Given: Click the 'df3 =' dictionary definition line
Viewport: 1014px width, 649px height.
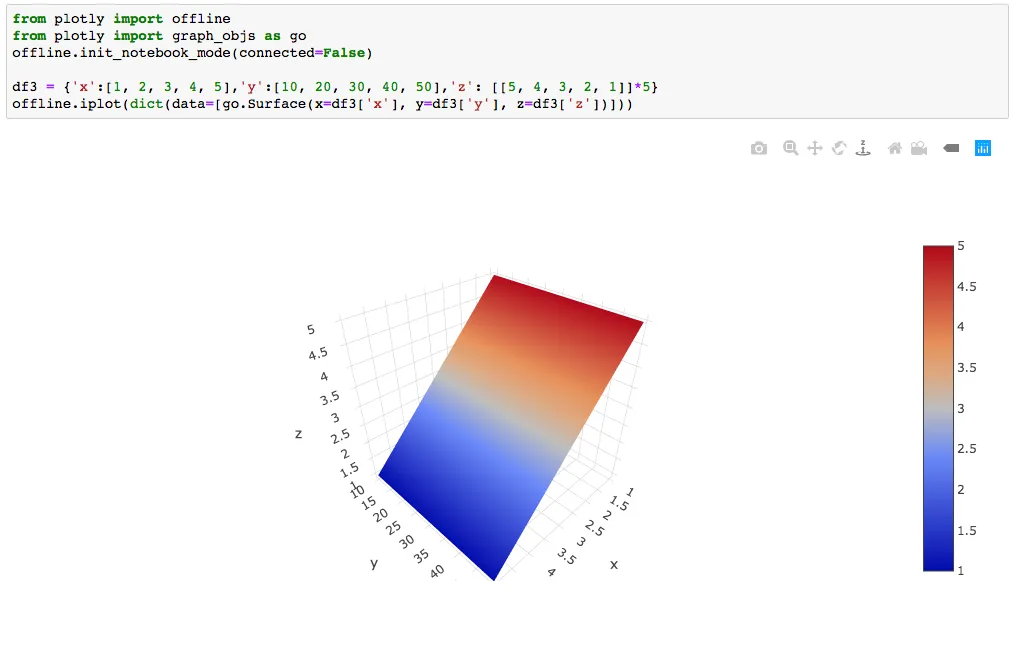Looking at the screenshot, I should click(335, 87).
